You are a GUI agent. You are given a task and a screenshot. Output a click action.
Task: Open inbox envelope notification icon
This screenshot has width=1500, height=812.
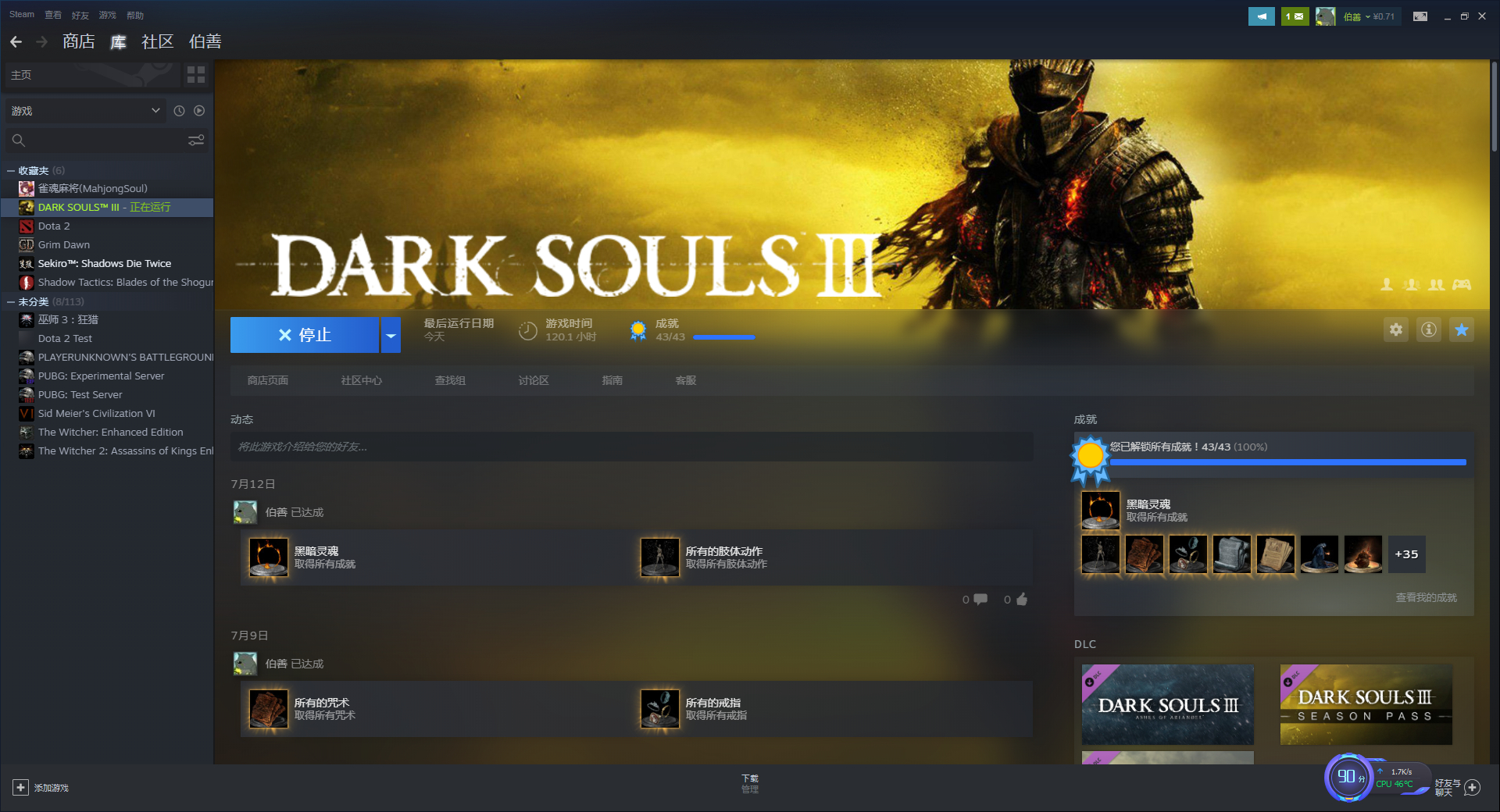coord(1295,16)
